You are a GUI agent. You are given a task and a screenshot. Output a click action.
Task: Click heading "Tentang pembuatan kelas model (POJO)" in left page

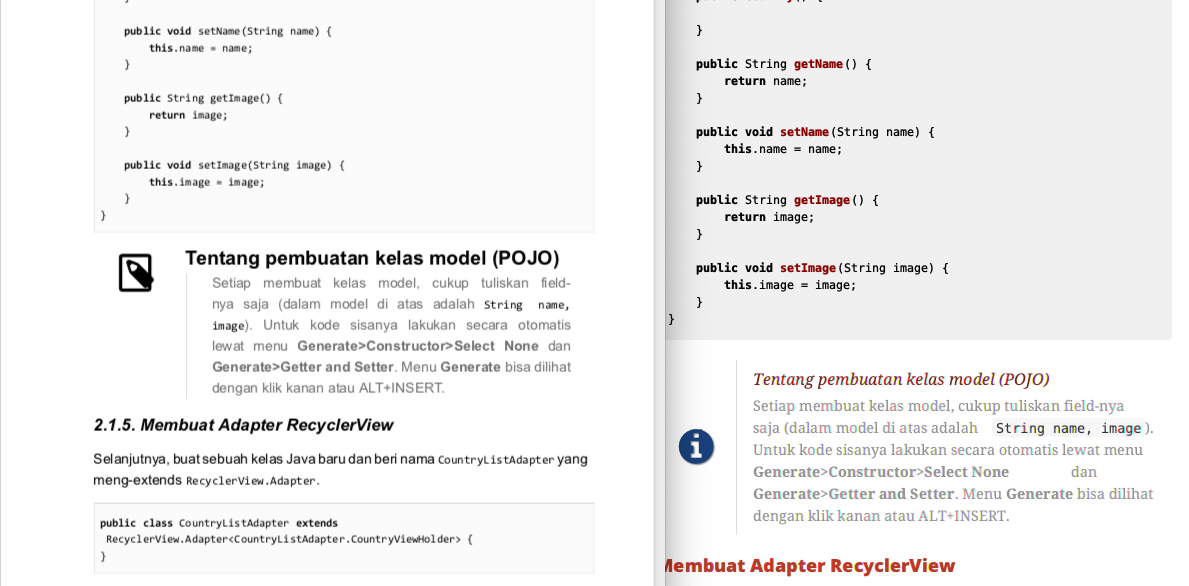[372, 259]
